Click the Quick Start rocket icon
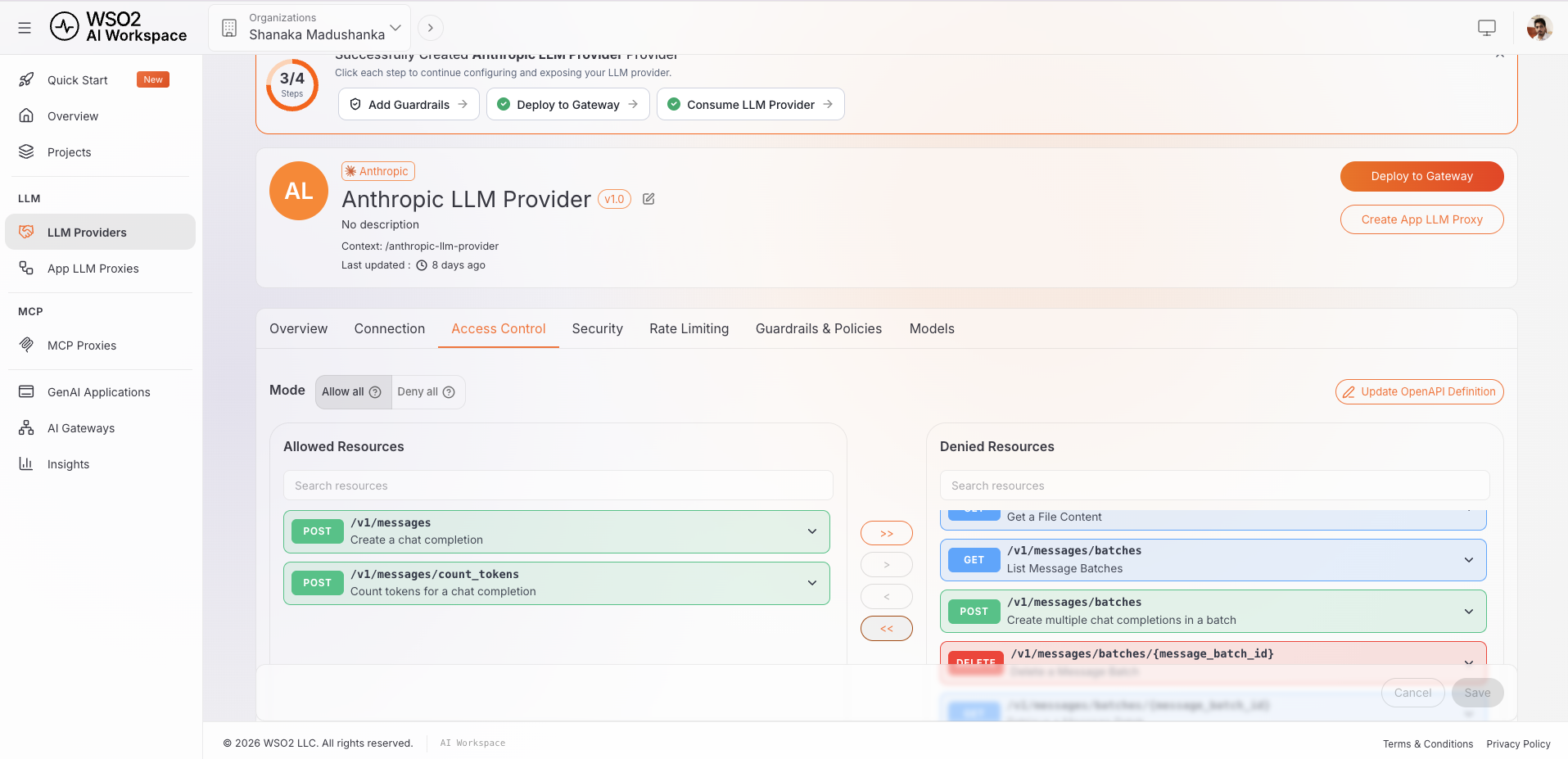1568x759 pixels. pyautogui.click(x=26, y=79)
